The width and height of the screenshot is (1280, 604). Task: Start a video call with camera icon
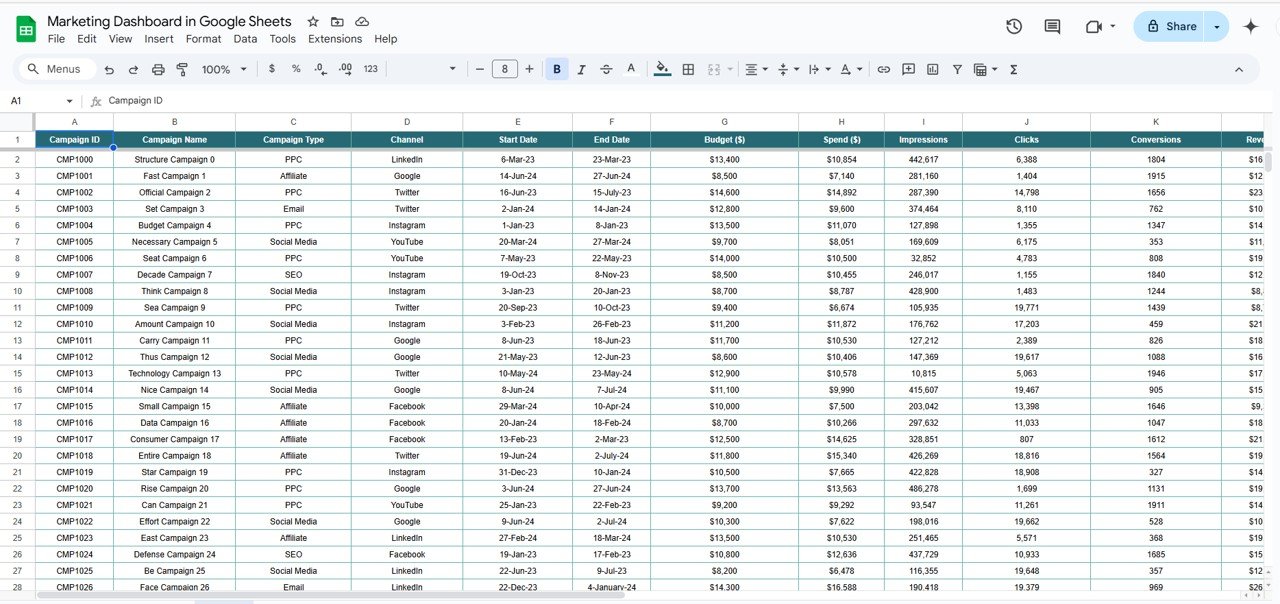coord(1093,27)
